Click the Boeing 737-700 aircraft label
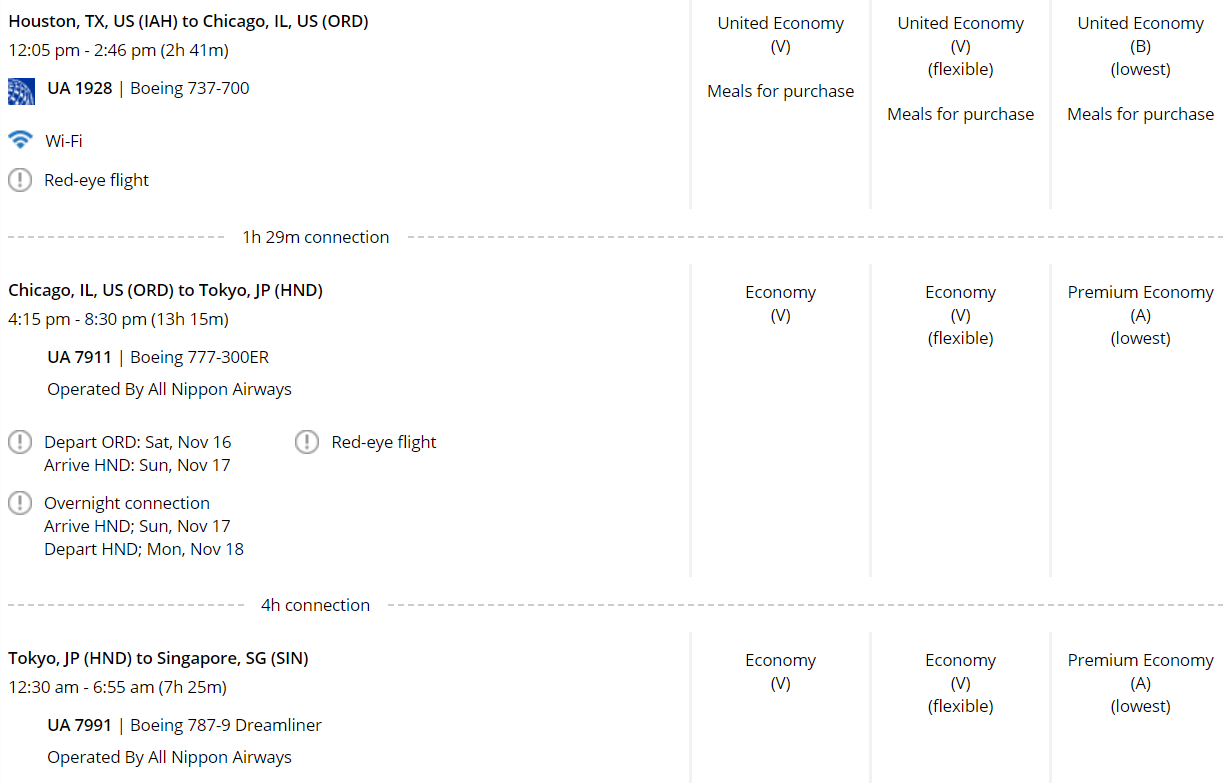 tap(190, 88)
